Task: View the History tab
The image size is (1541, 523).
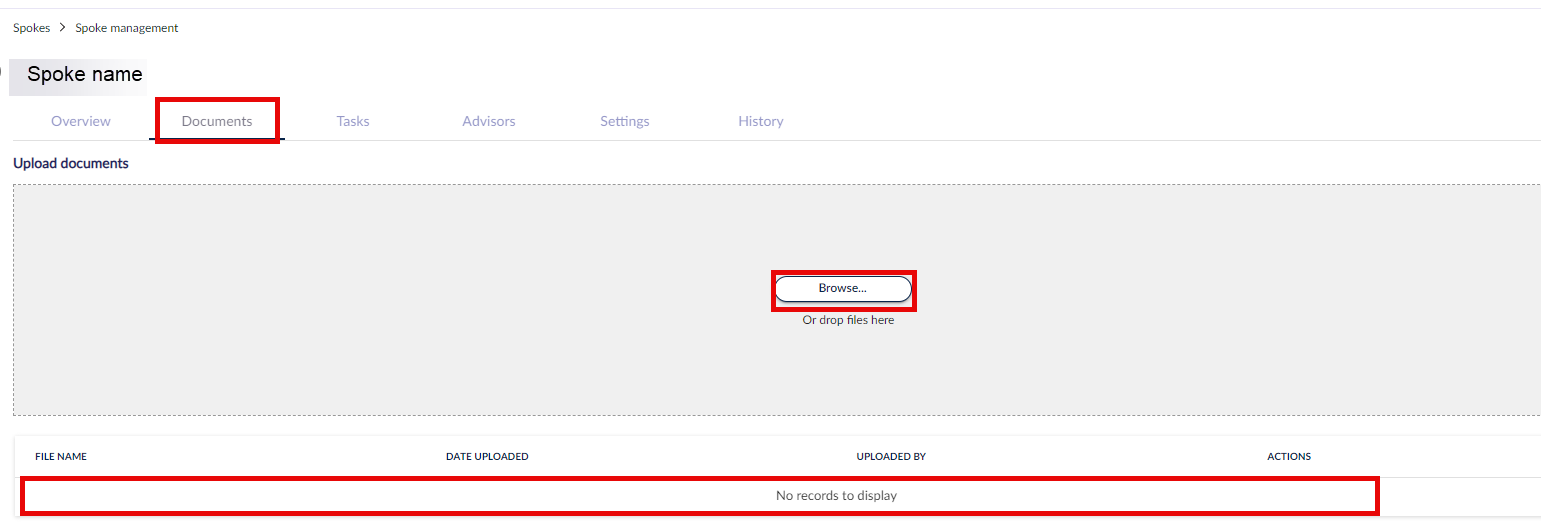Action: click(761, 121)
